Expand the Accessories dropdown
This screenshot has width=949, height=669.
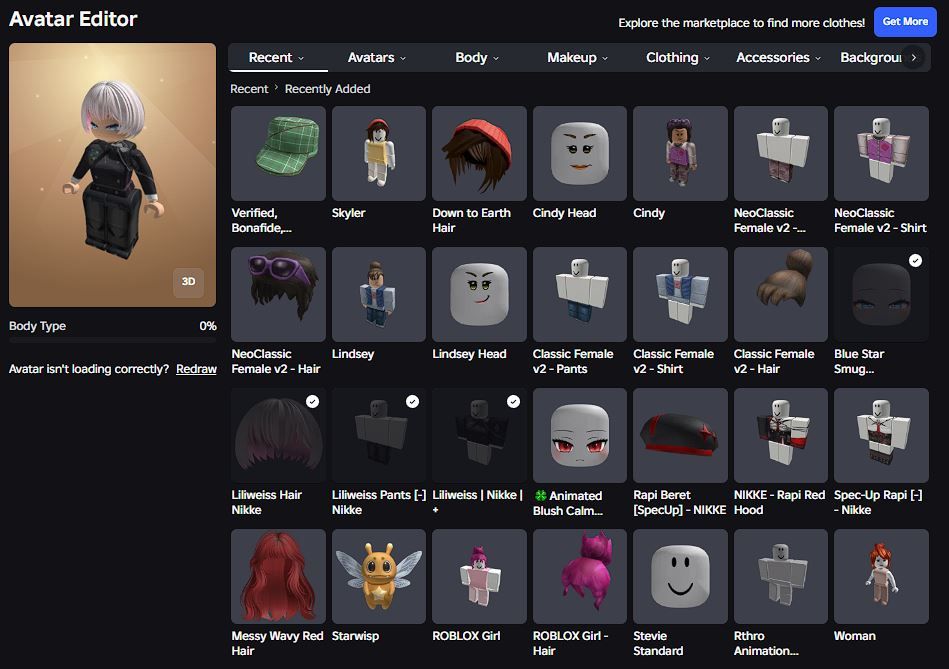778,58
